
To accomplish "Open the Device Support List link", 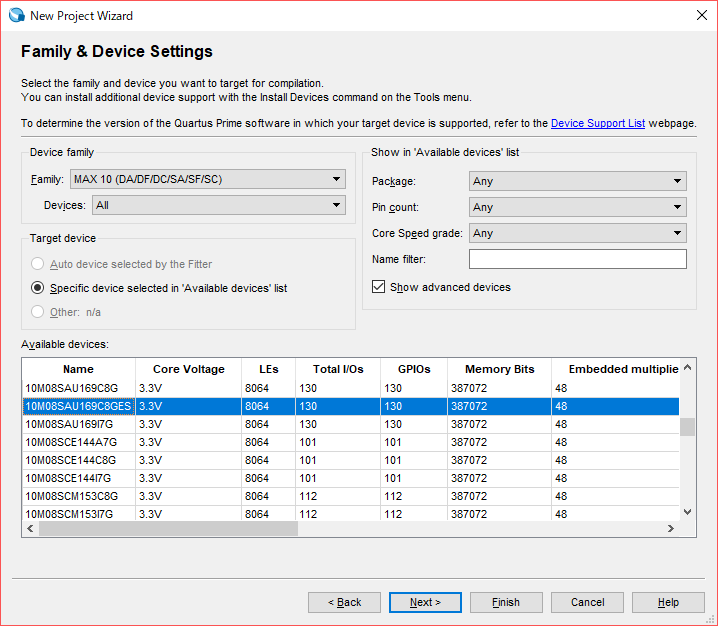I will point(597,123).
